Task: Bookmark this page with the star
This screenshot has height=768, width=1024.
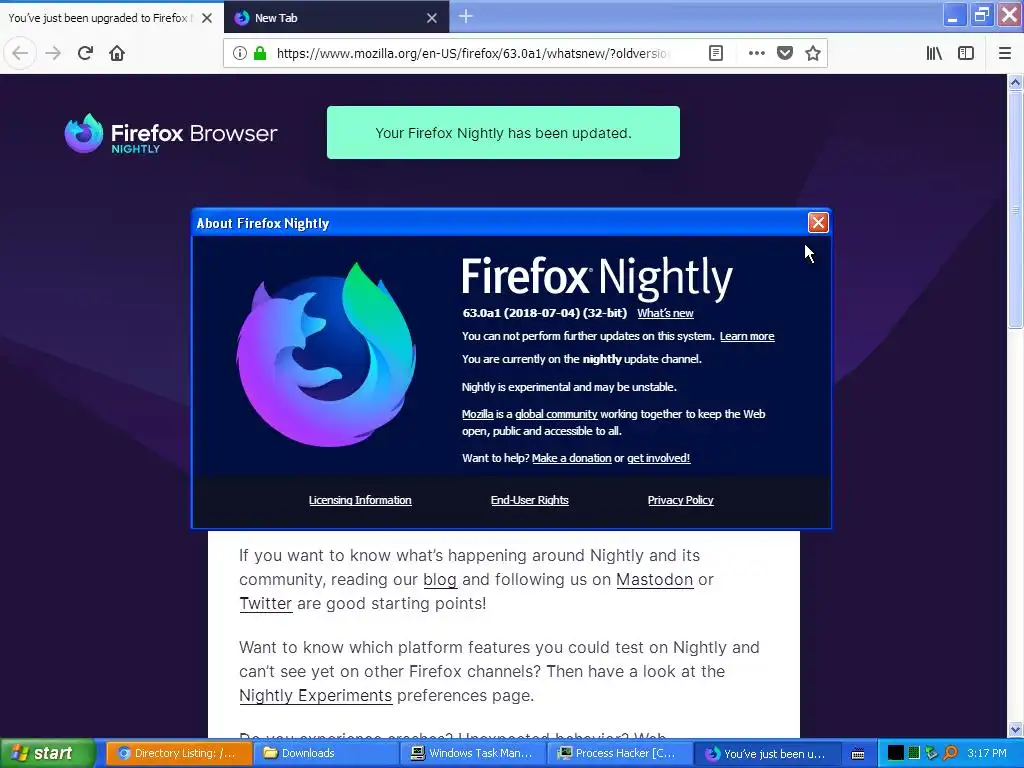Action: (812, 53)
